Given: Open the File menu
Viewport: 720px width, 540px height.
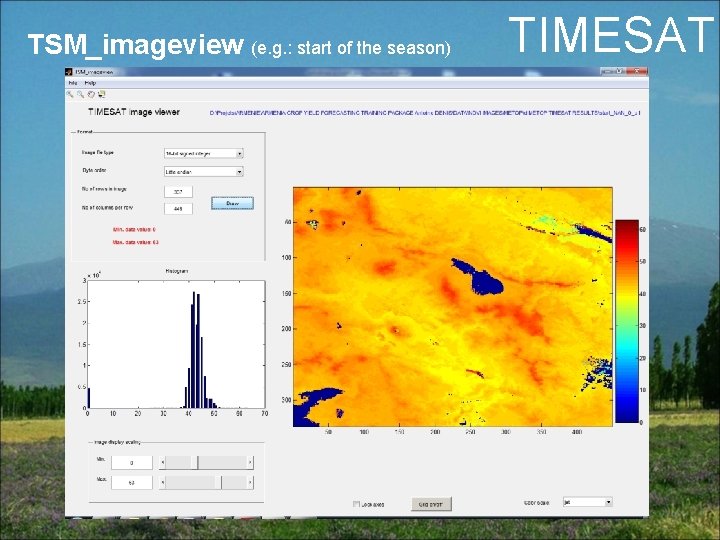Looking at the screenshot, I should tap(73, 83).
